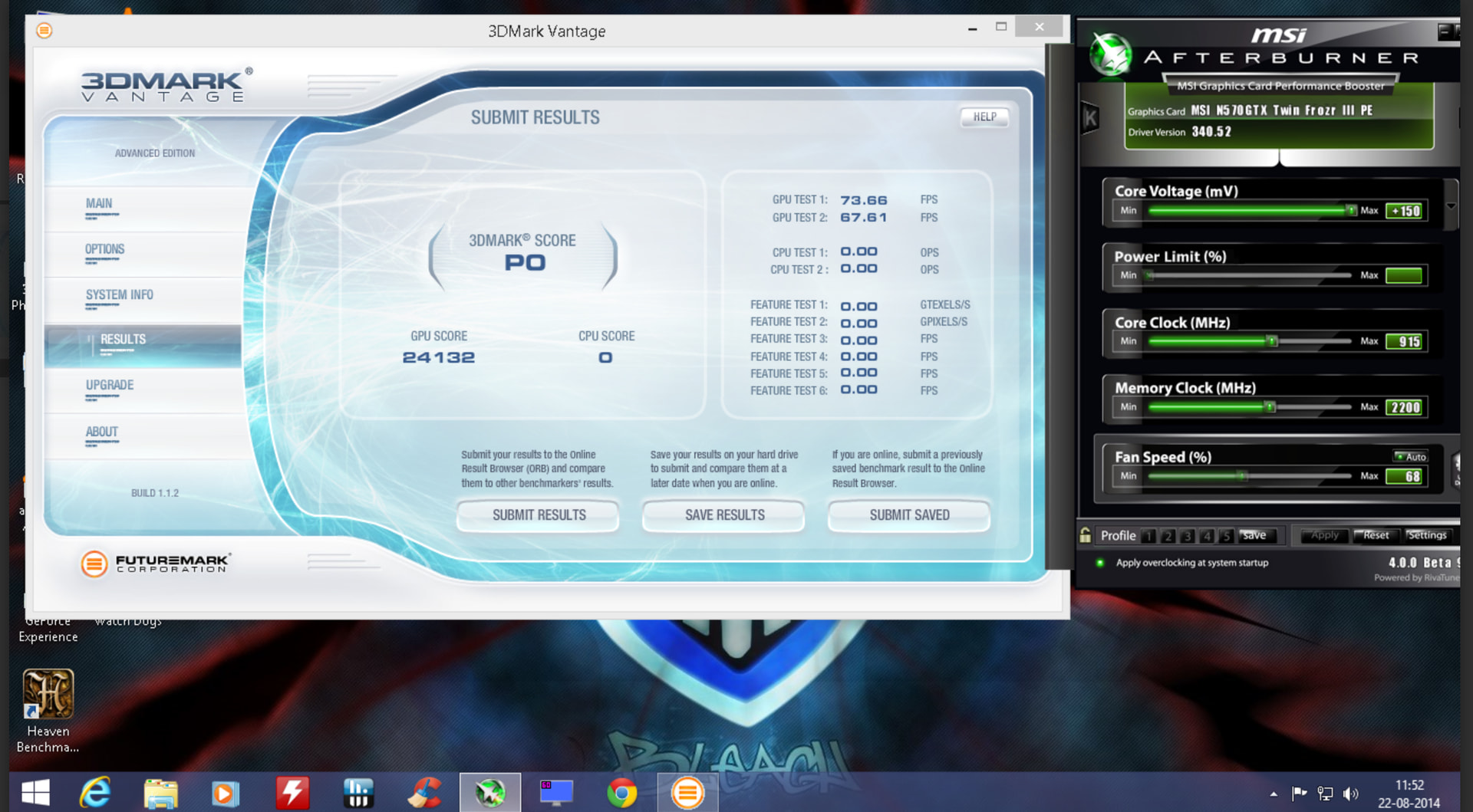
Task: Toggle Auto fan speed mode
Action: tap(1410, 456)
